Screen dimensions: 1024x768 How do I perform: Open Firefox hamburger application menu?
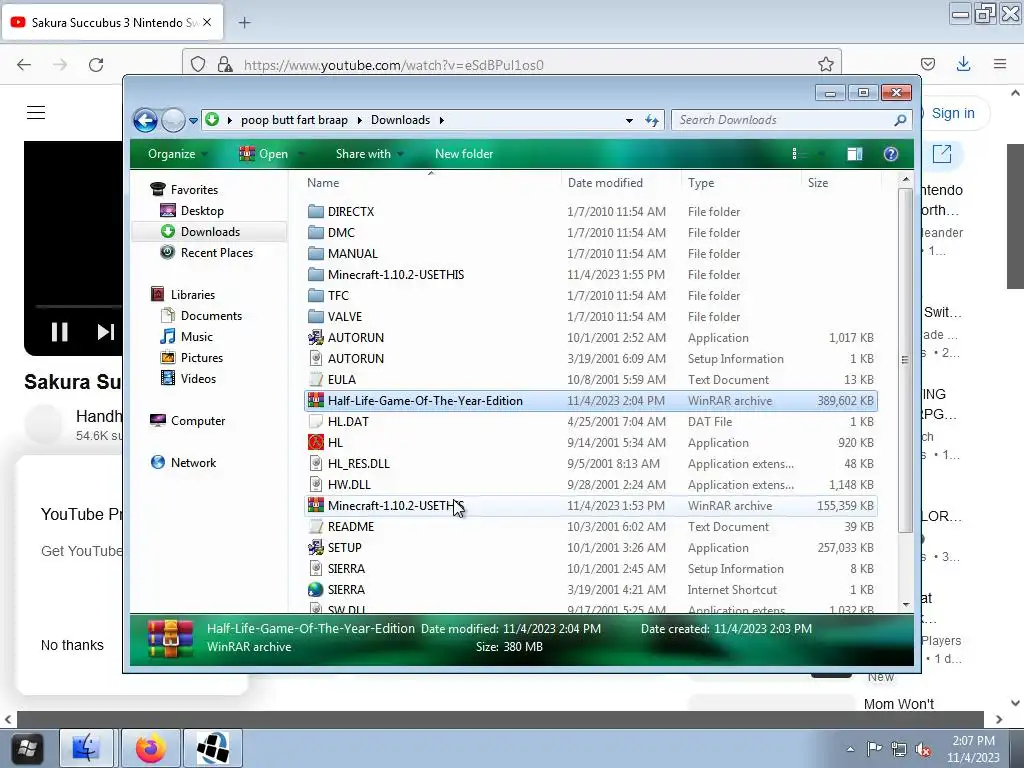pyautogui.click(x=1000, y=64)
